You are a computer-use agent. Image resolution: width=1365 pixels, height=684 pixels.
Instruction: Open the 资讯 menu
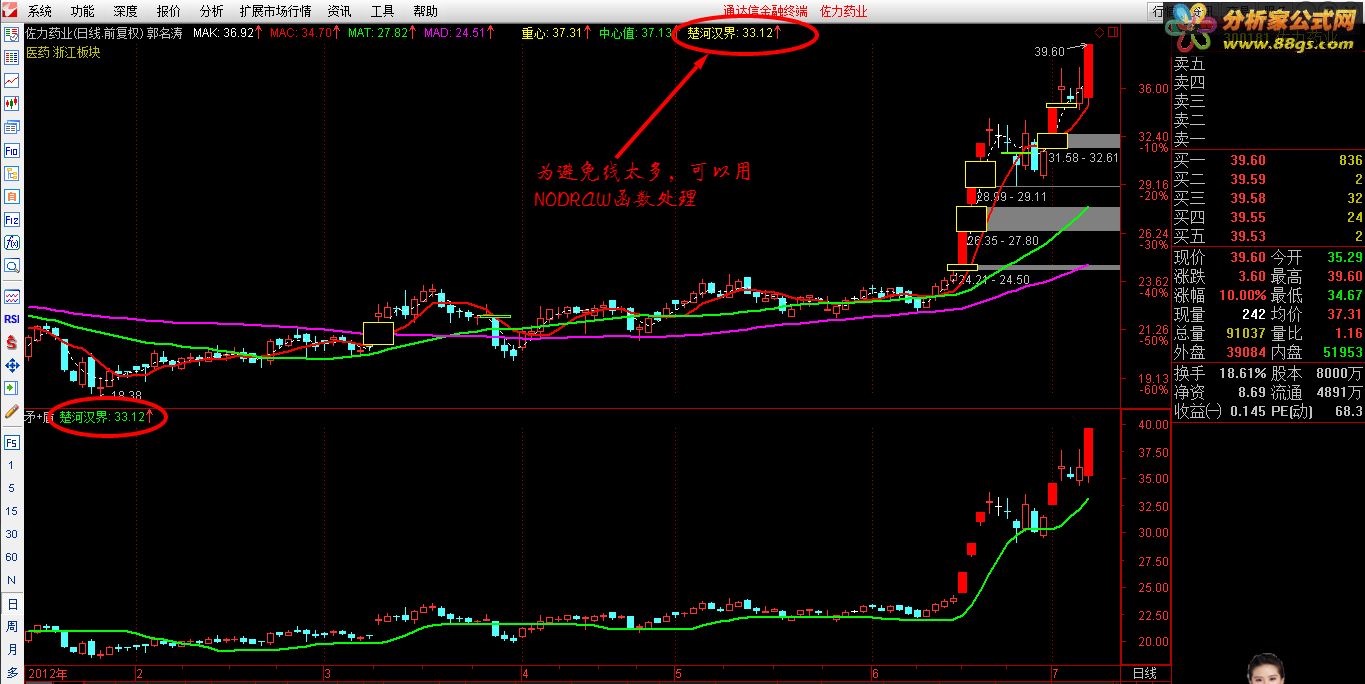point(339,12)
